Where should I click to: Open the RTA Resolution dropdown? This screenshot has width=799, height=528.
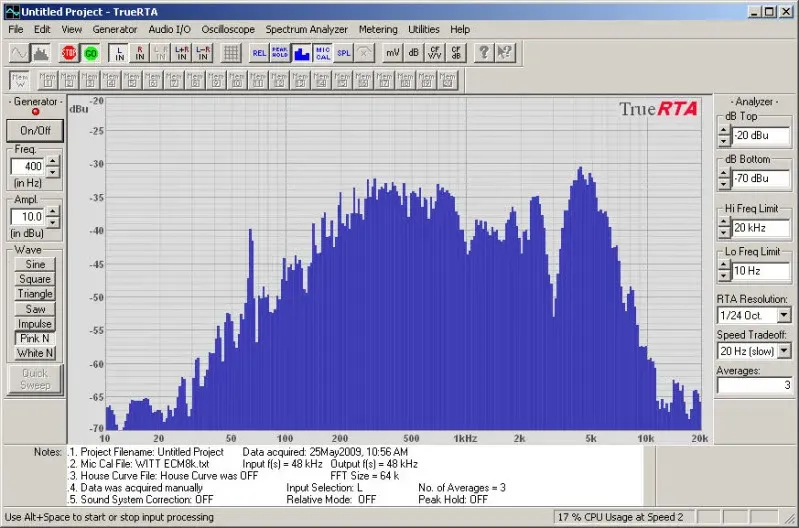(x=784, y=315)
